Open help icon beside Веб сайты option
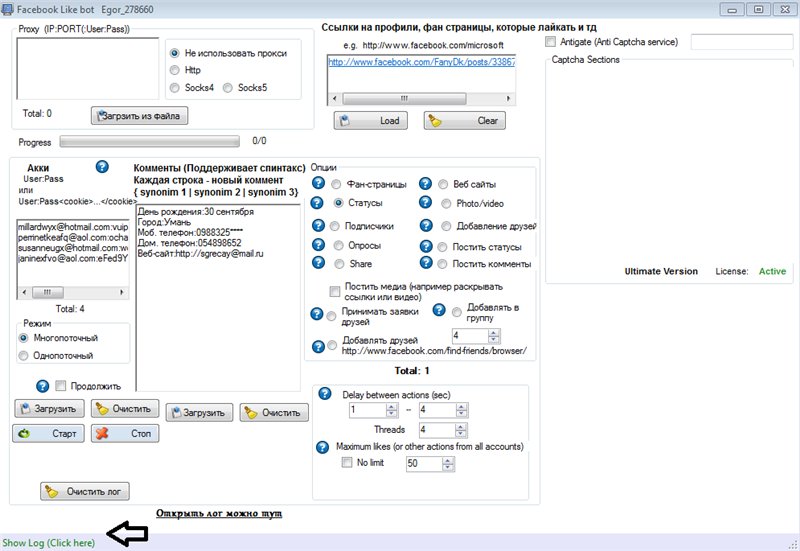This screenshot has height=551, width=800. click(426, 184)
